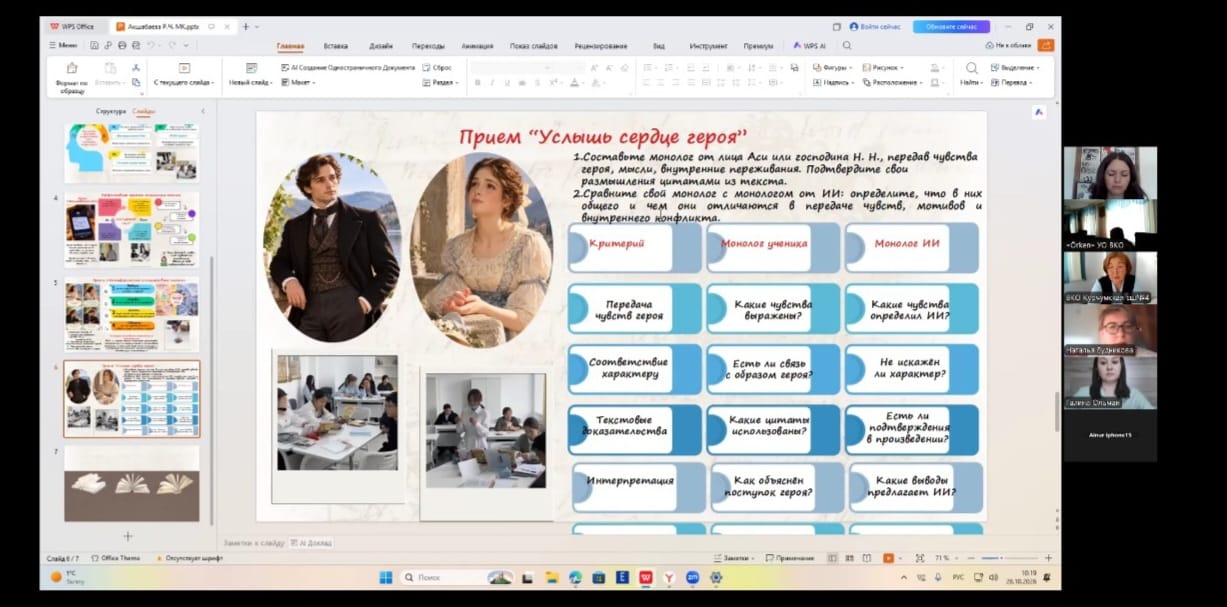The width and height of the screenshot is (1227, 607).
Task: Click the Не в облаке cloud status button
Action: pos(1008,45)
